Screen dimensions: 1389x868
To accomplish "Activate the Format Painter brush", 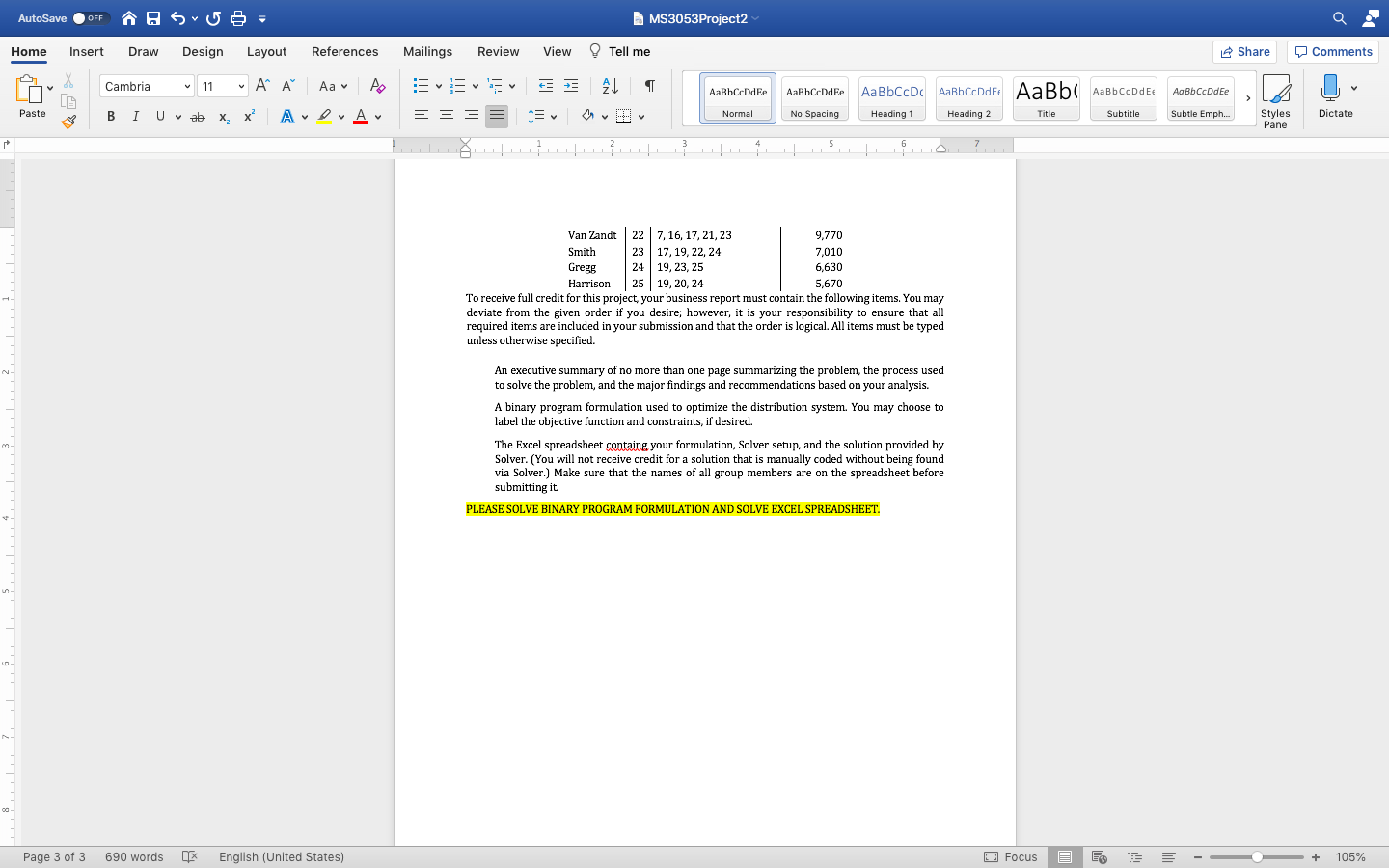I will pos(68,122).
